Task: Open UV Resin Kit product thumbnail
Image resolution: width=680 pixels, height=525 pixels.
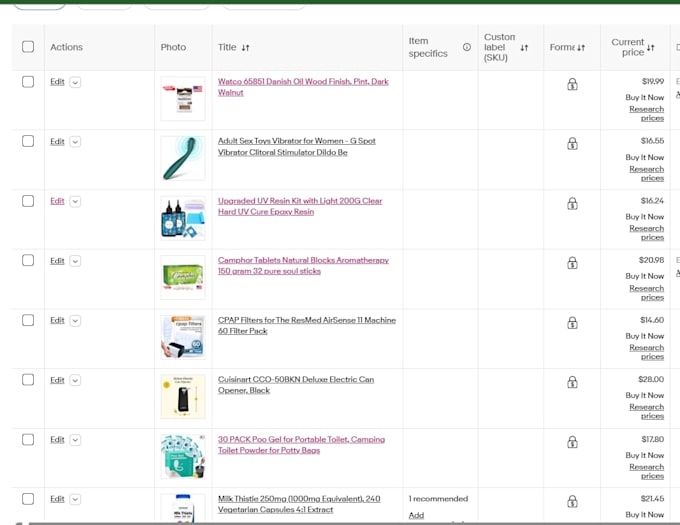Action: click(183, 218)
